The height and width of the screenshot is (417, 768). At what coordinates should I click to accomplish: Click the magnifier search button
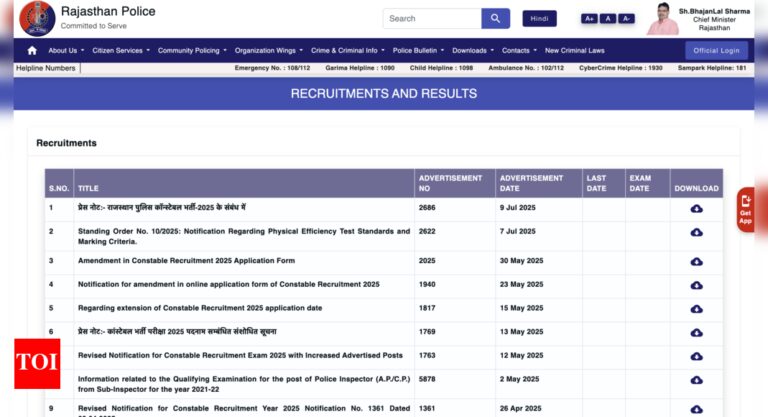pos(495,19)
